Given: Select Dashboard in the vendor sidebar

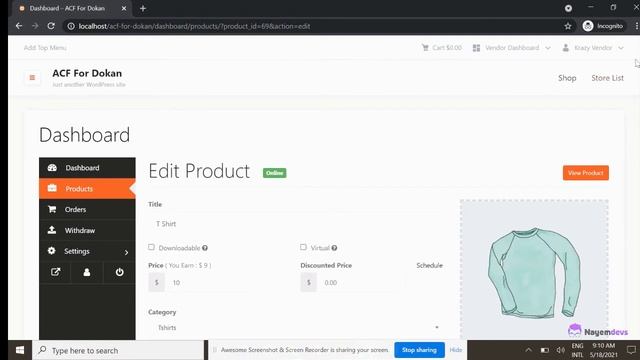Looking at the screenshot, I should coord(87,168).
